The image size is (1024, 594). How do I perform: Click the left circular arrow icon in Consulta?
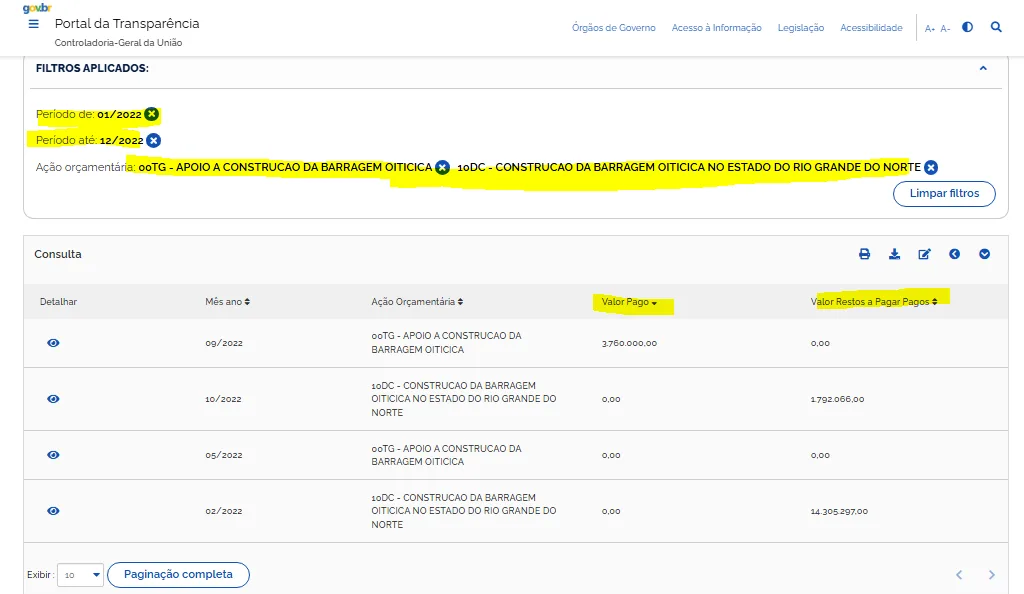tap(954, 254)
